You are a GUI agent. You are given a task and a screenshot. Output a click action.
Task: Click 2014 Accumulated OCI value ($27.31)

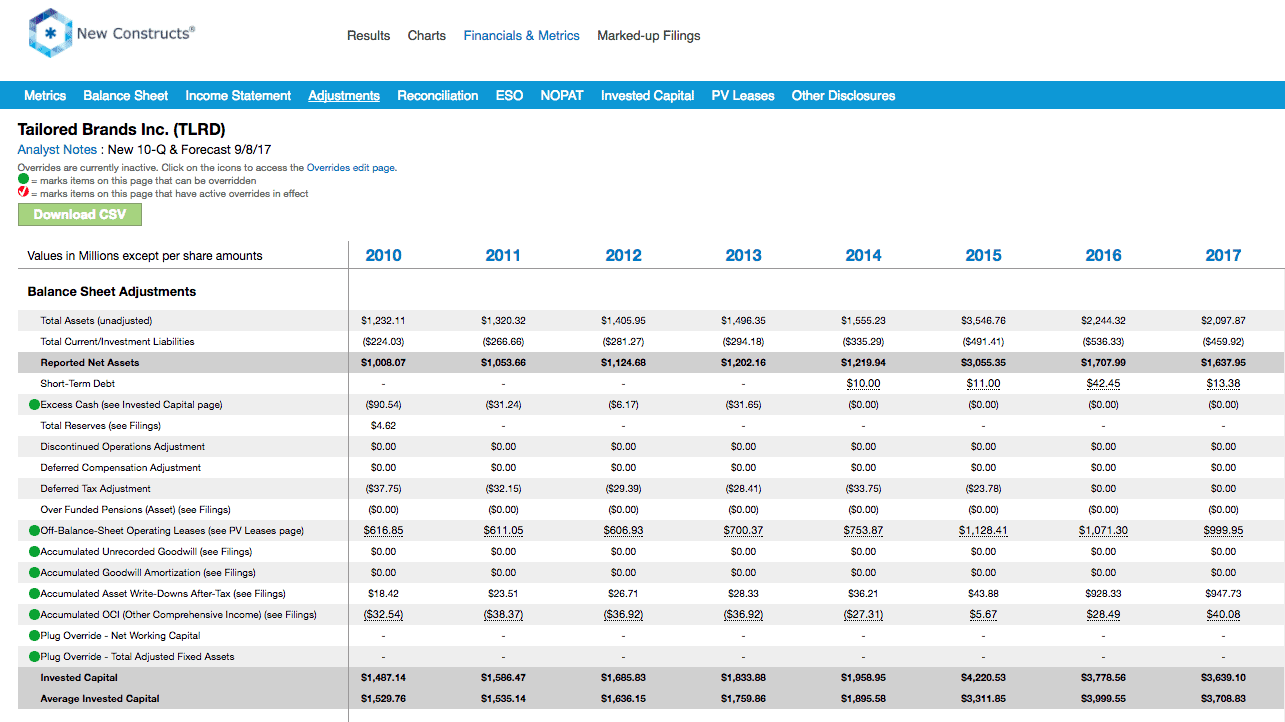click(863, 615)
